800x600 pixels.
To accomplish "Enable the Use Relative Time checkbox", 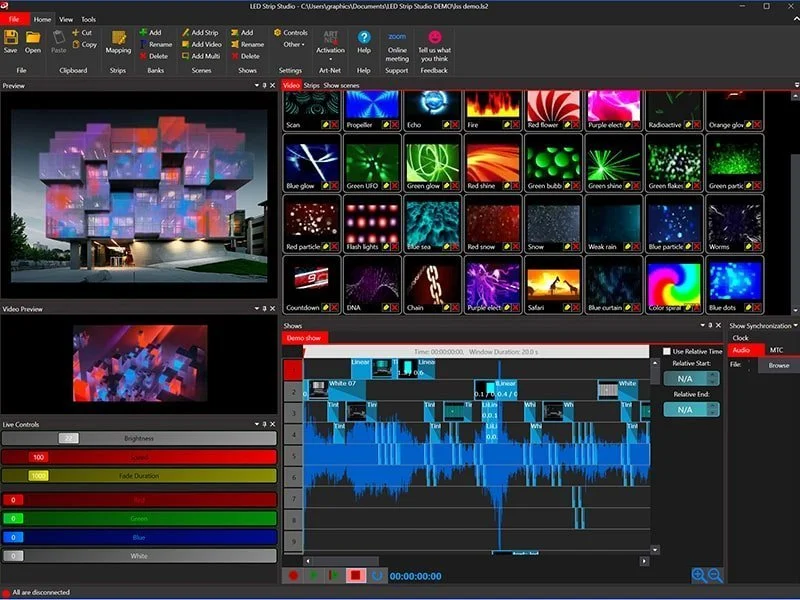I will (x=668, y=352).
